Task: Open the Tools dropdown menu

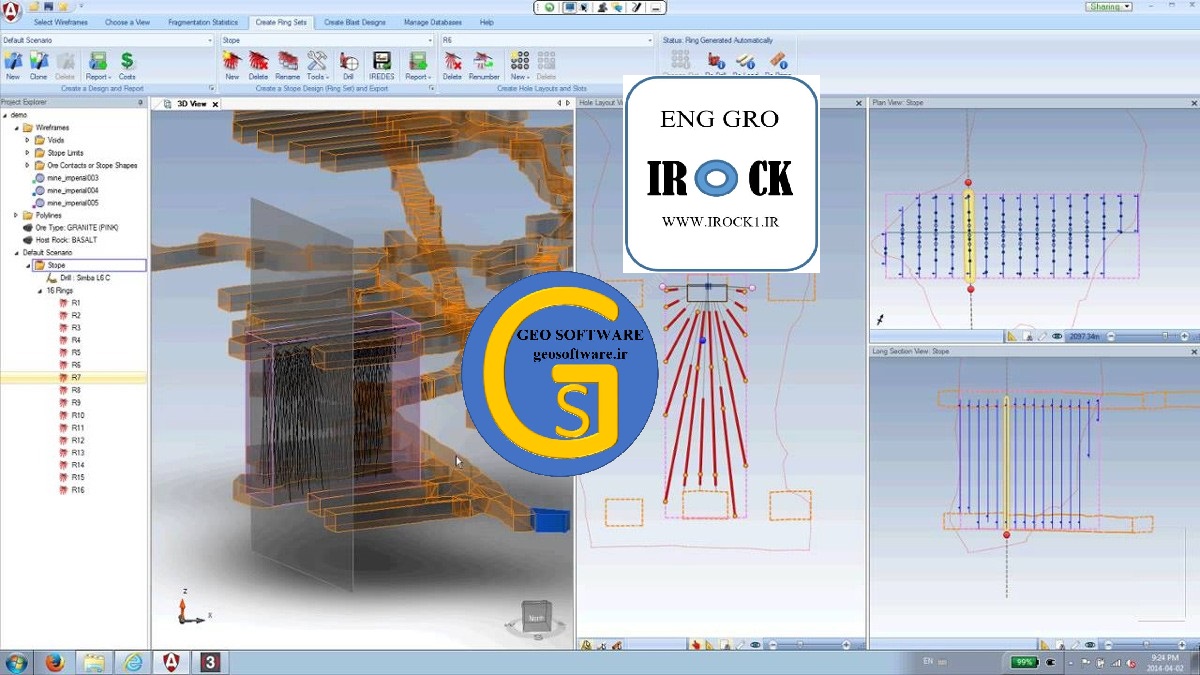Action: 317,64
